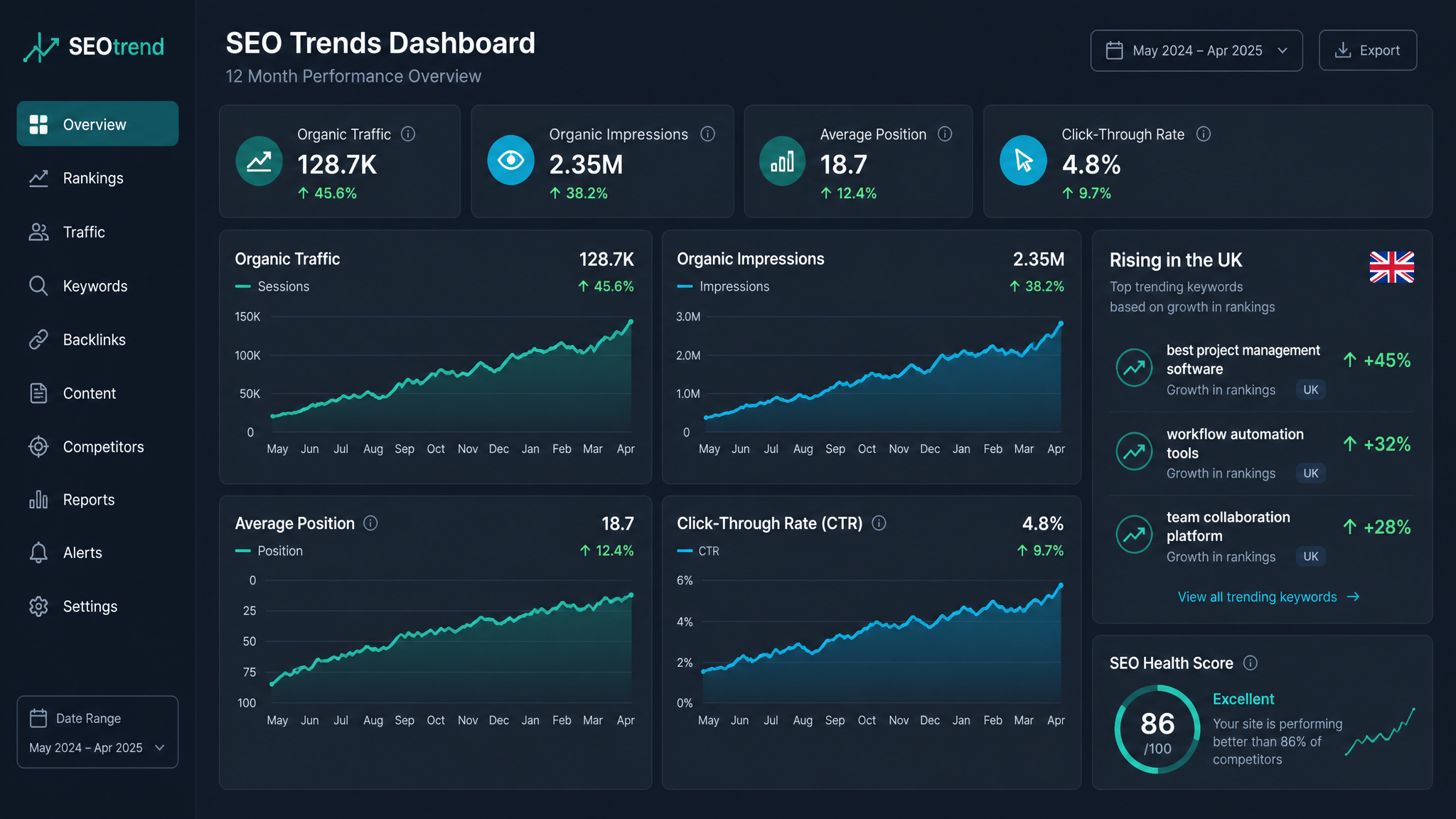
Task: Click the Click-Through Rate cursor icon
Action: pyautogui.click(x=1023, y=160)
